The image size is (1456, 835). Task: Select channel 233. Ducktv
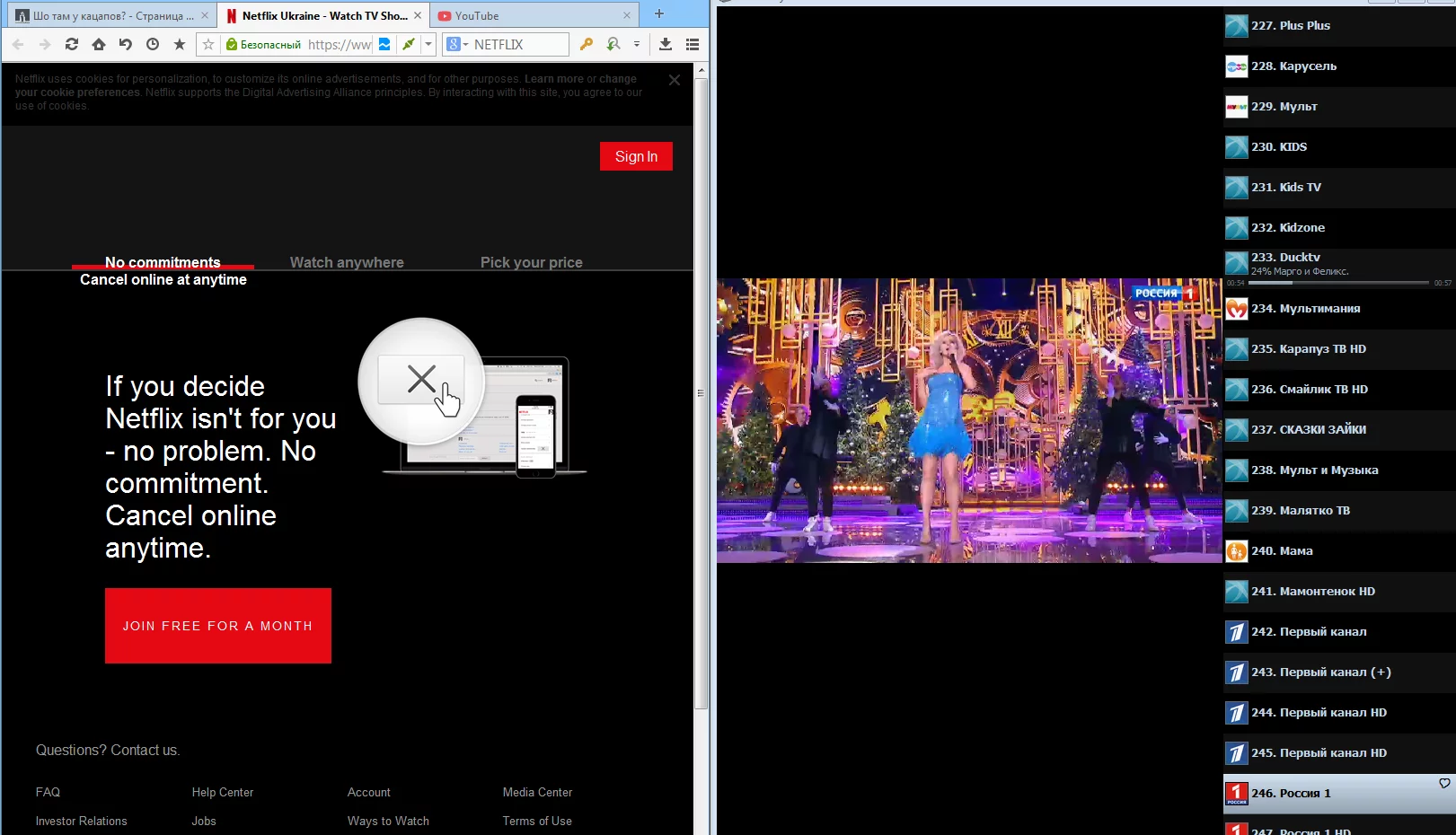tap(1339, 268)
